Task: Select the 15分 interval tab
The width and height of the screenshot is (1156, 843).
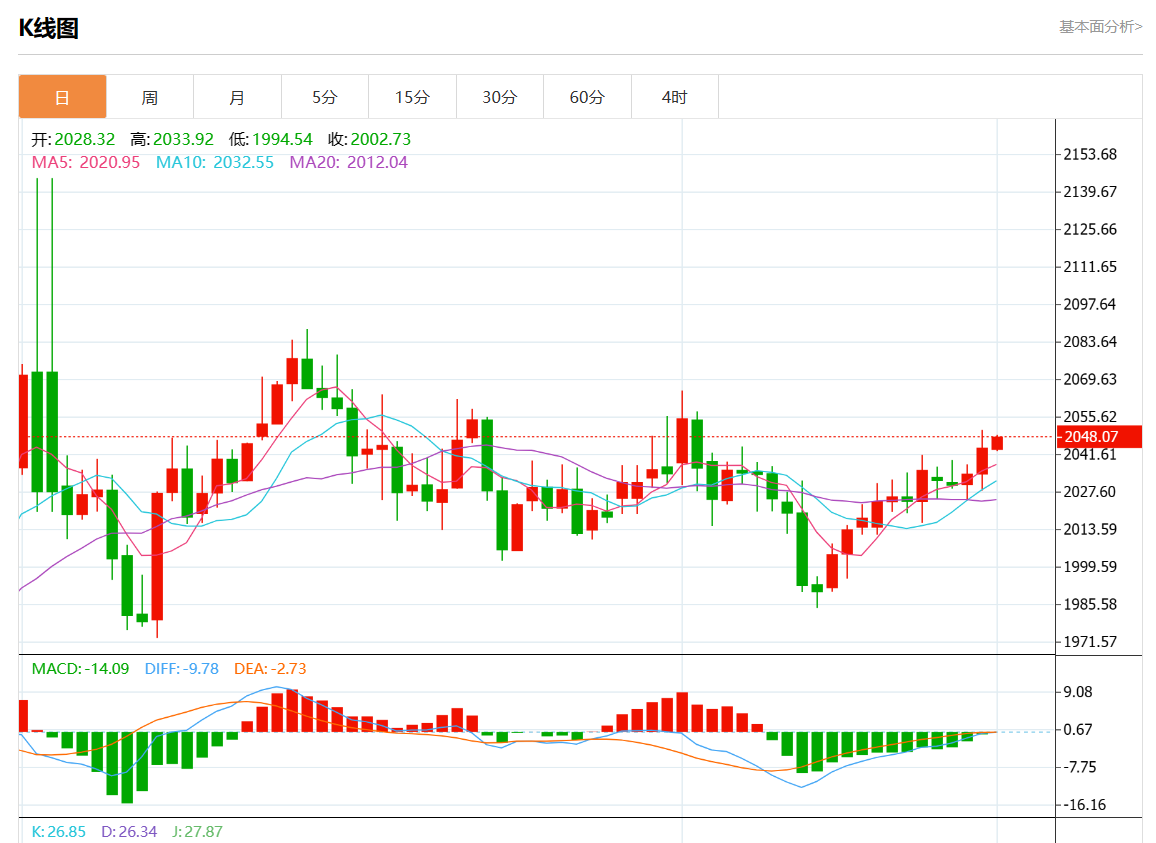Action: (412, 97)
